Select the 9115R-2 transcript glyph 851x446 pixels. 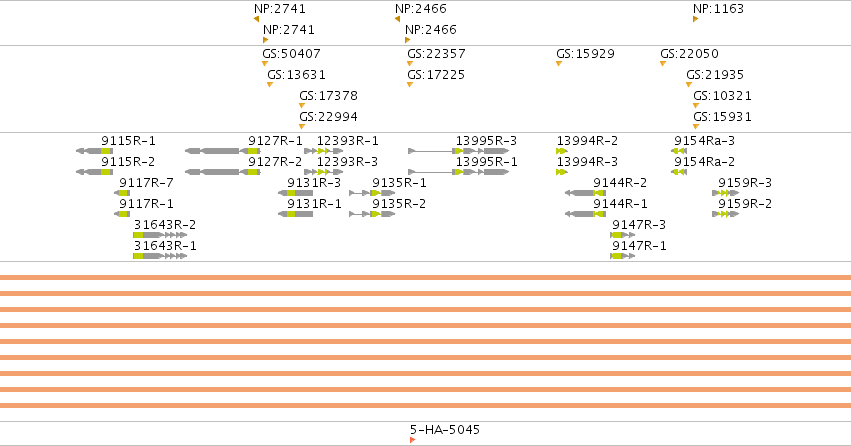[x=94, y=172]
